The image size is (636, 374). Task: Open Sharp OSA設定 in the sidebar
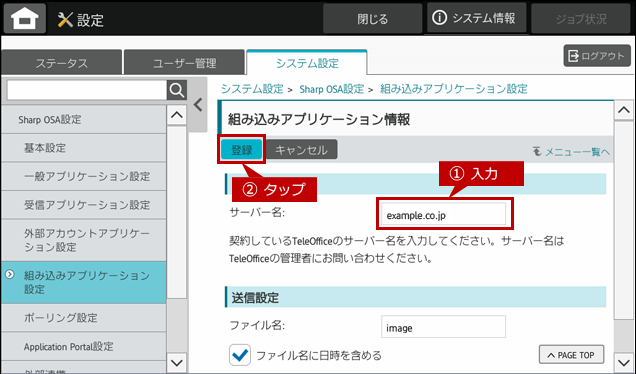[x=84, y=119]
